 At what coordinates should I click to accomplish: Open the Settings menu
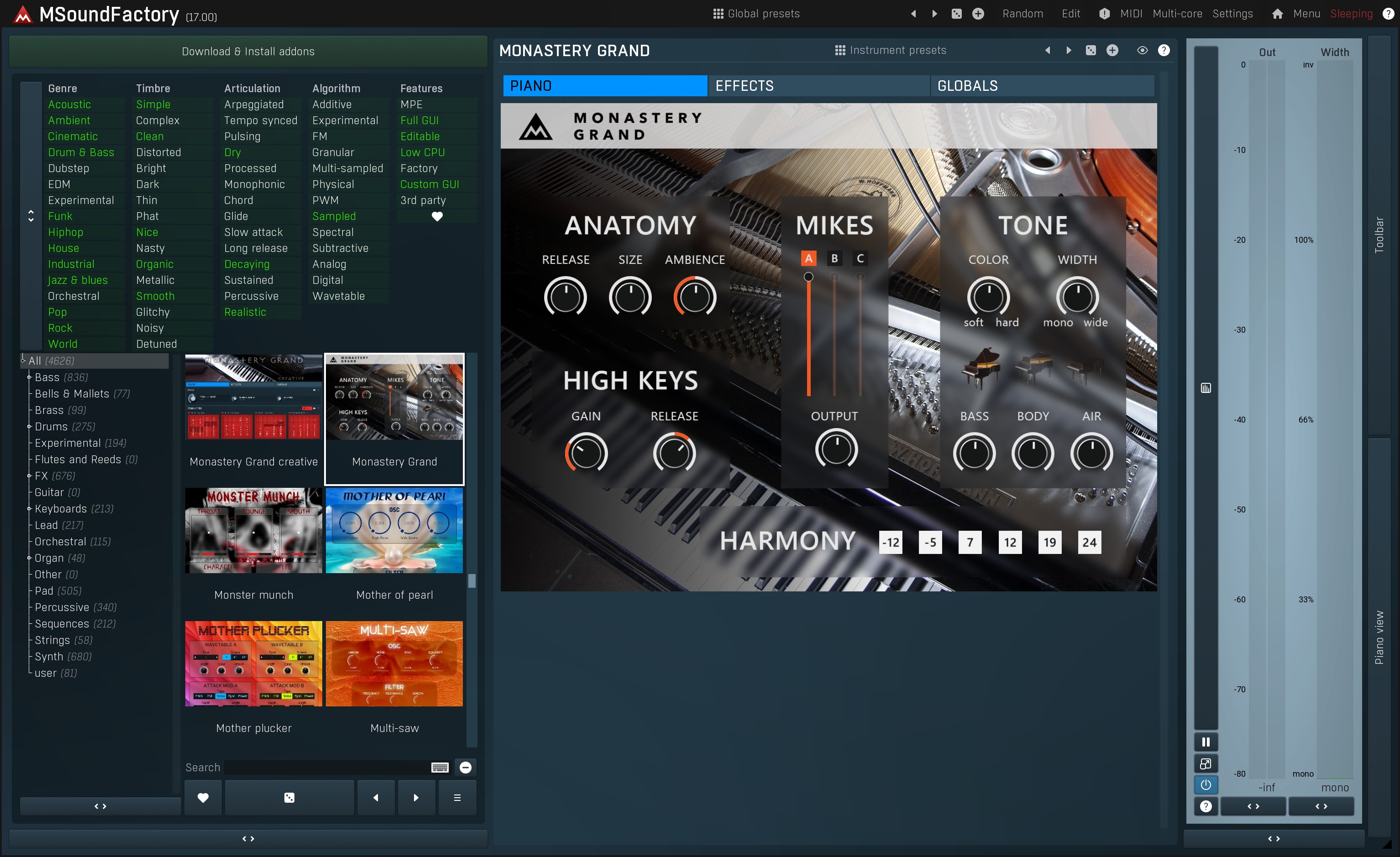click(x=1232, y=14)
